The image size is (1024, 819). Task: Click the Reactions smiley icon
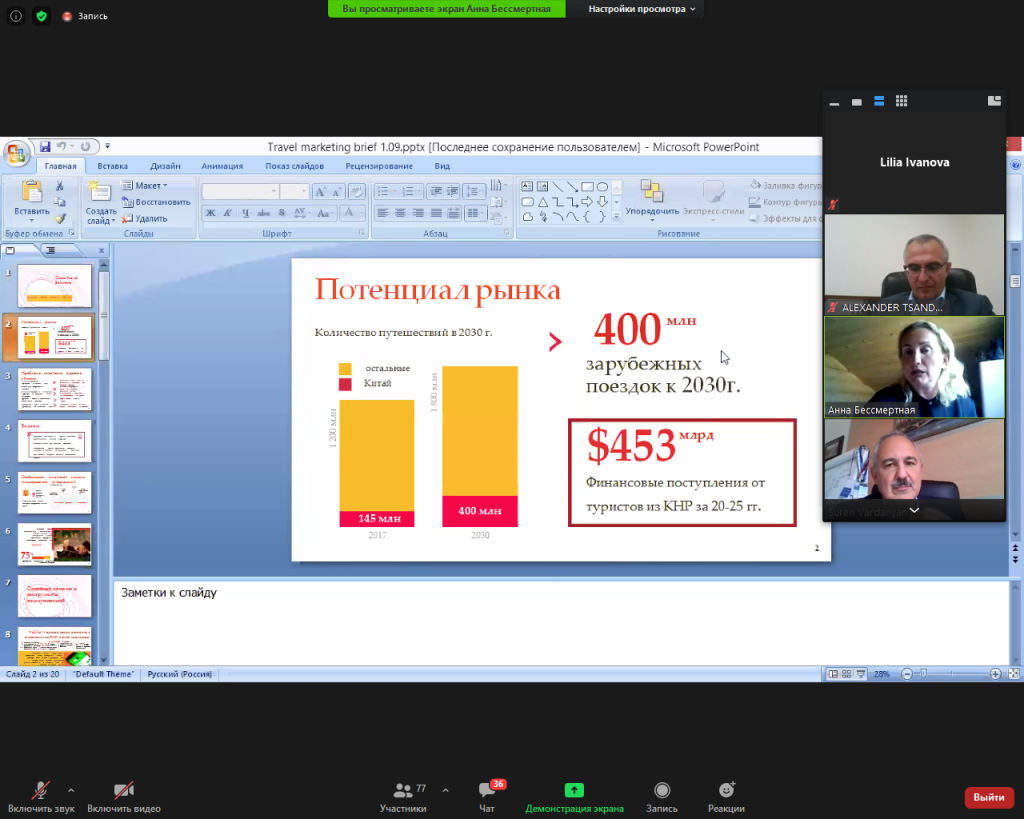[x=726, y=791]
